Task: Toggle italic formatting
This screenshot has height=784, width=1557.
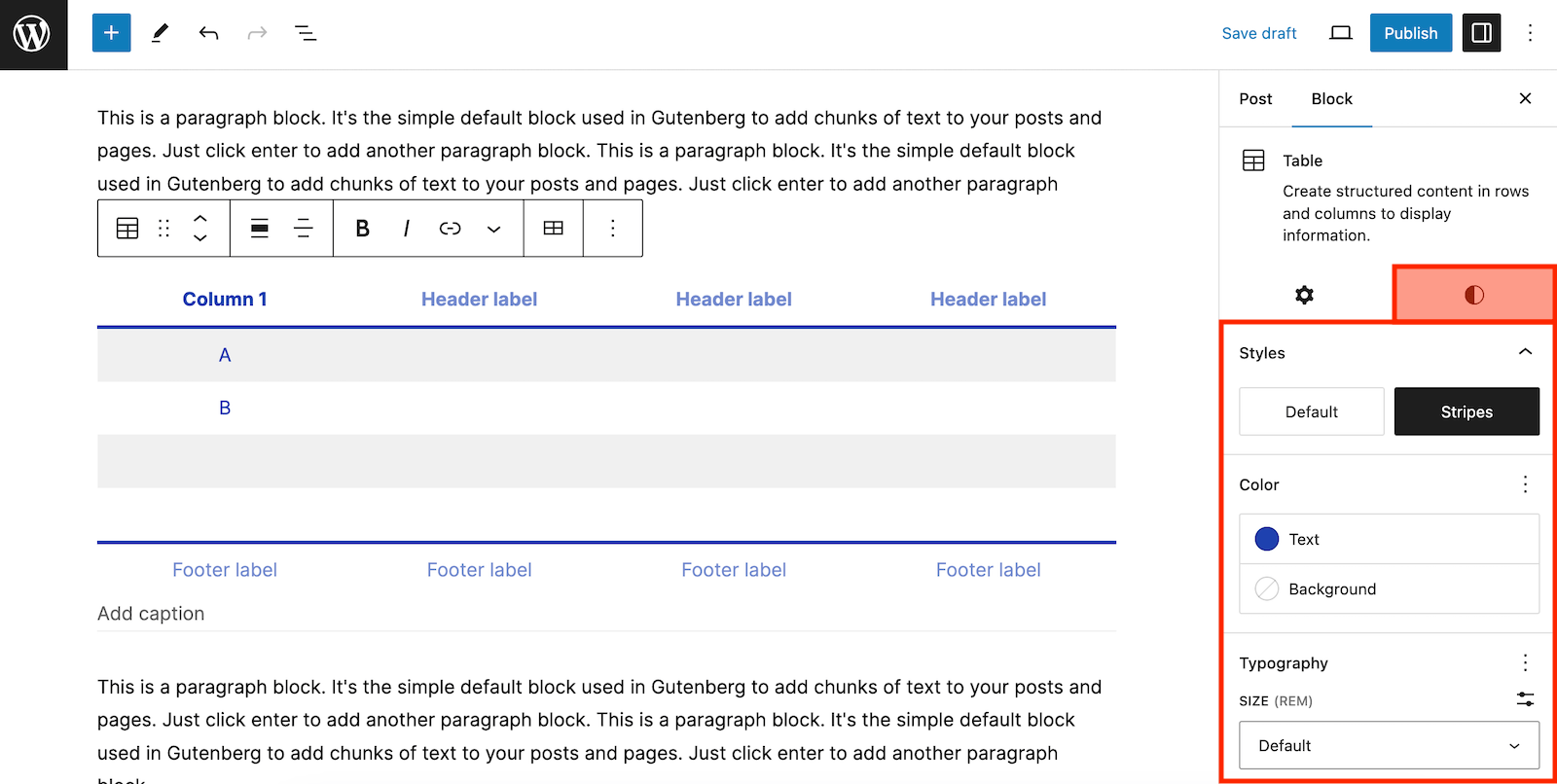Action: [x=406, y=228]
